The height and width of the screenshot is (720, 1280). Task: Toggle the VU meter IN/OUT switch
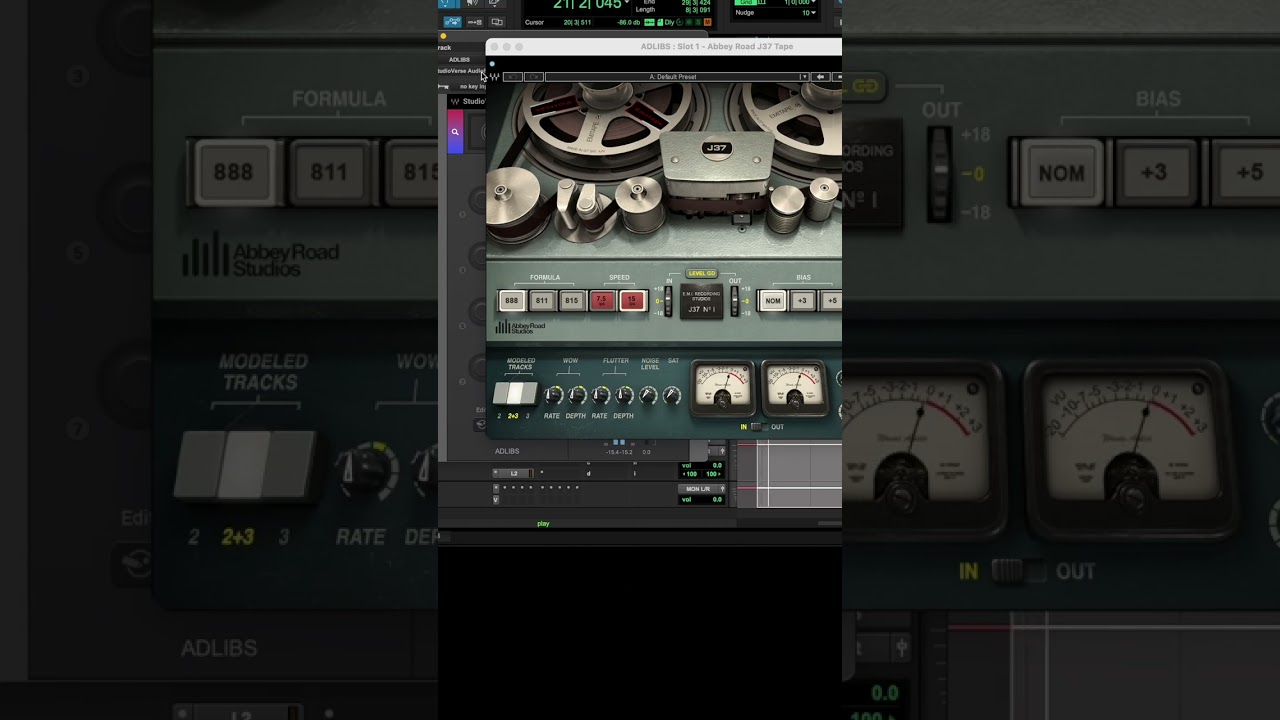pyautogui.click(x=759, y=427)
